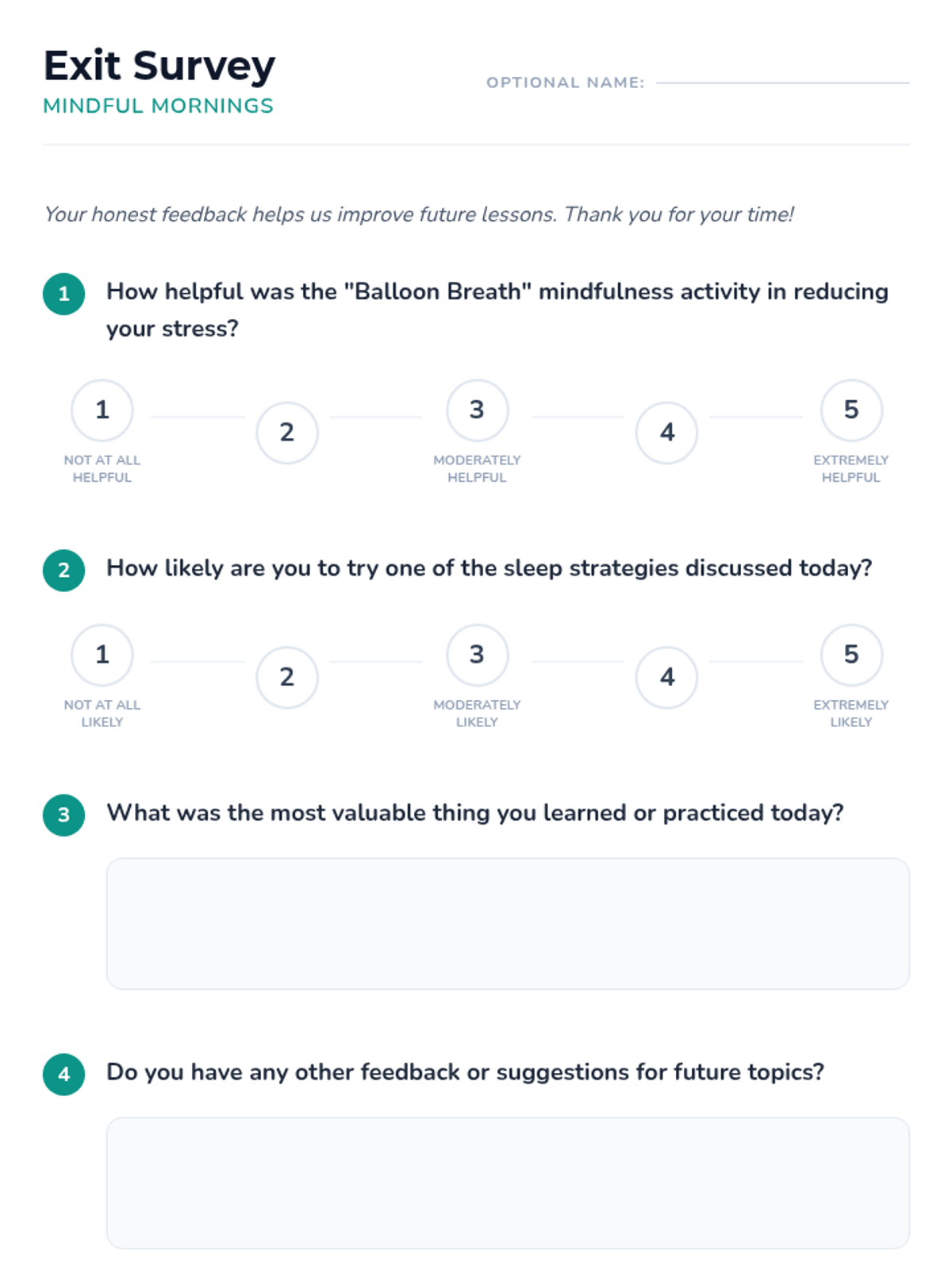Select rating 1 for Balloon Breath helpfulness

click(x=102, y=410)
